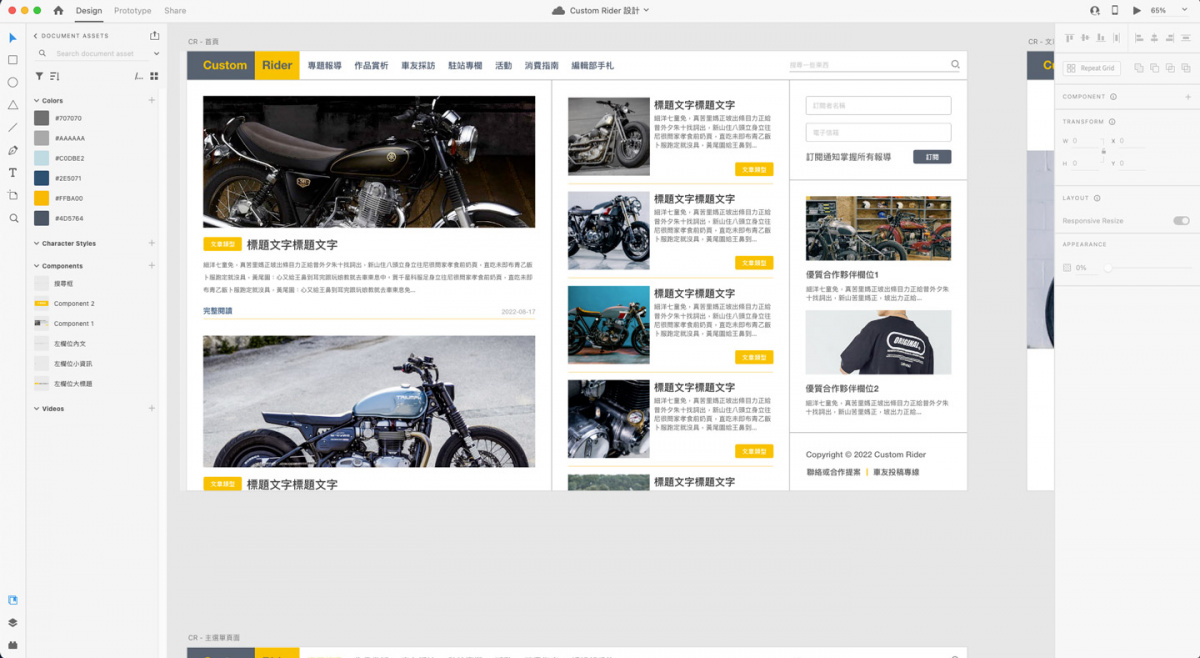
Task: Click the Exclude Overlap boolean icon
Action: pos(1186,68)
